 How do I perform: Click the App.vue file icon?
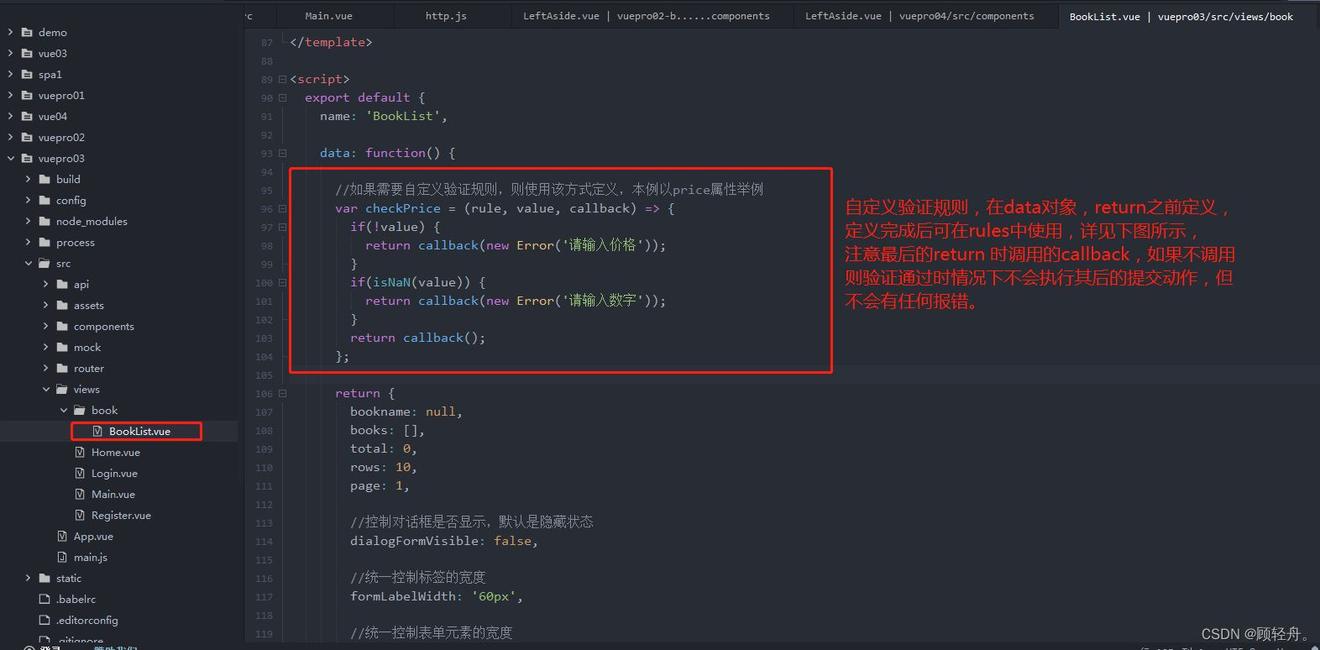pos(63,536)
